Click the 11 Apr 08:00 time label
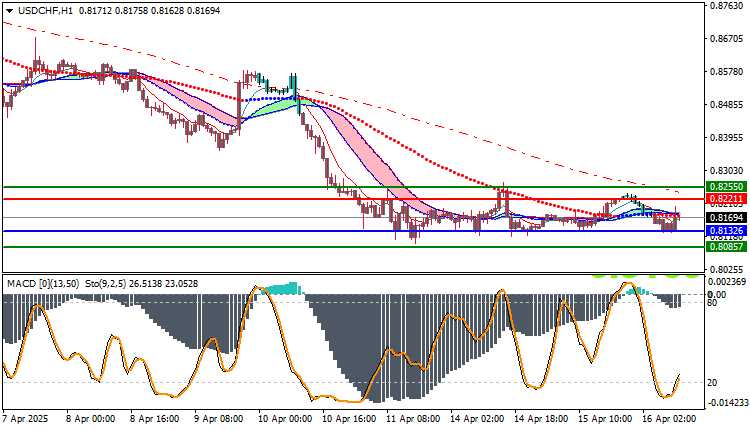Screen dimensions: 750x430 point(412,419)
